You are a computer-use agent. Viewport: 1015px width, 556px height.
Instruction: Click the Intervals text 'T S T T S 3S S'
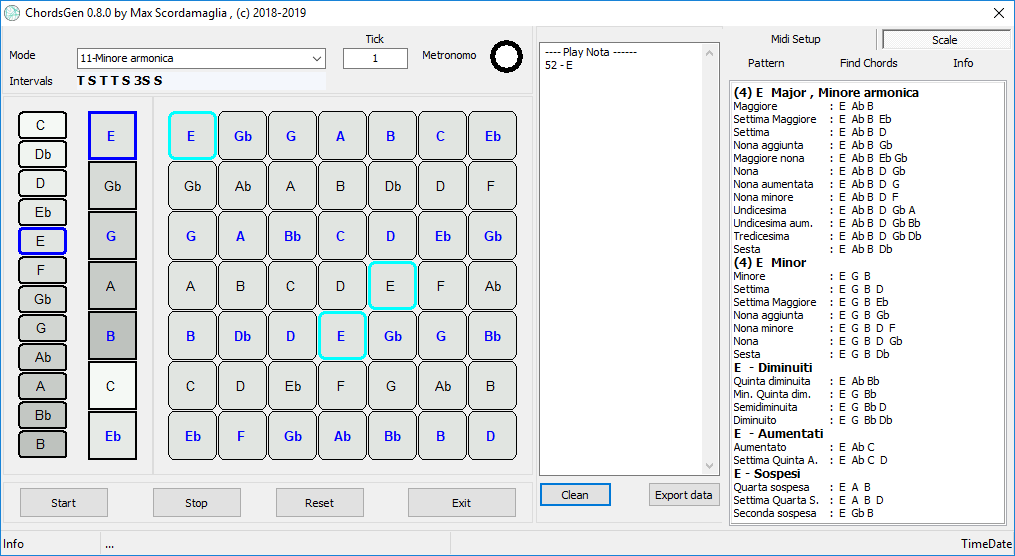[x=120, y=81]
